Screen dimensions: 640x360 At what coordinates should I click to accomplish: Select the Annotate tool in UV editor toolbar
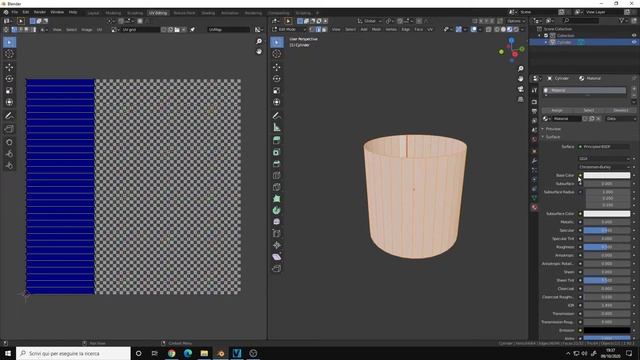[9, 116]
